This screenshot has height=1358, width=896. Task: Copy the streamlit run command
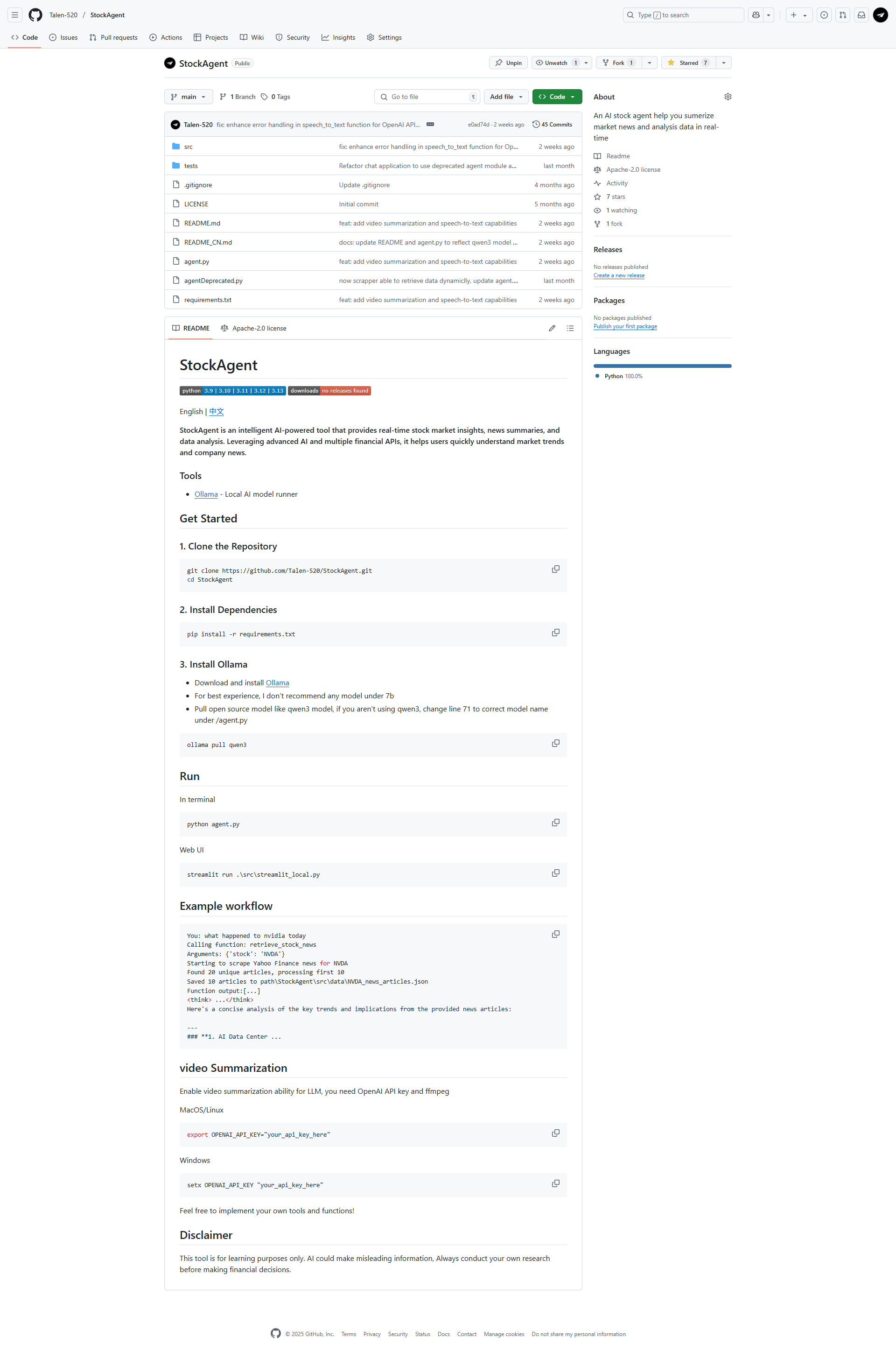click(x=555, y=873)
